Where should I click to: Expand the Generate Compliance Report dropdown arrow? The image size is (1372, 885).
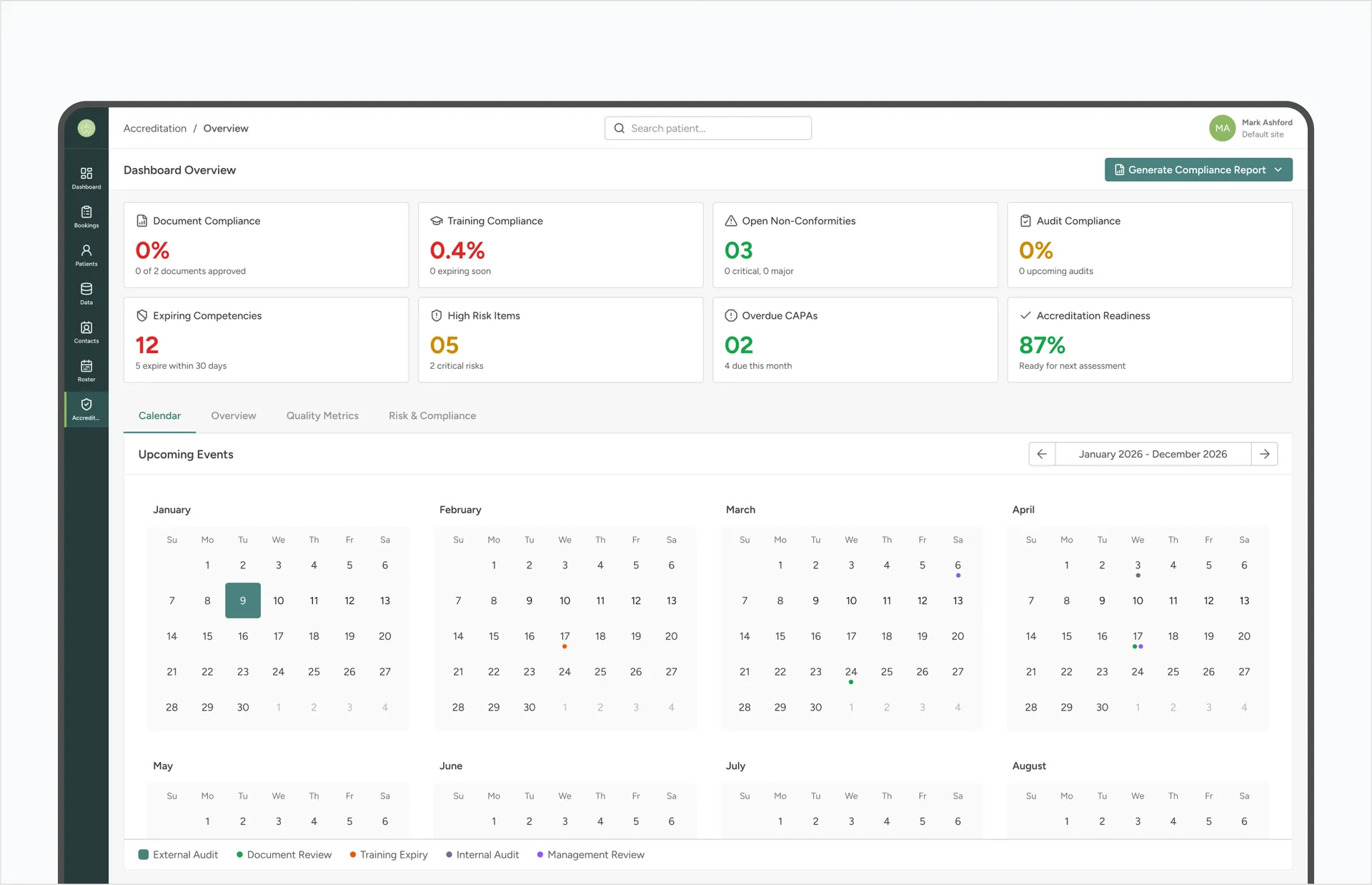point(1278,169)
